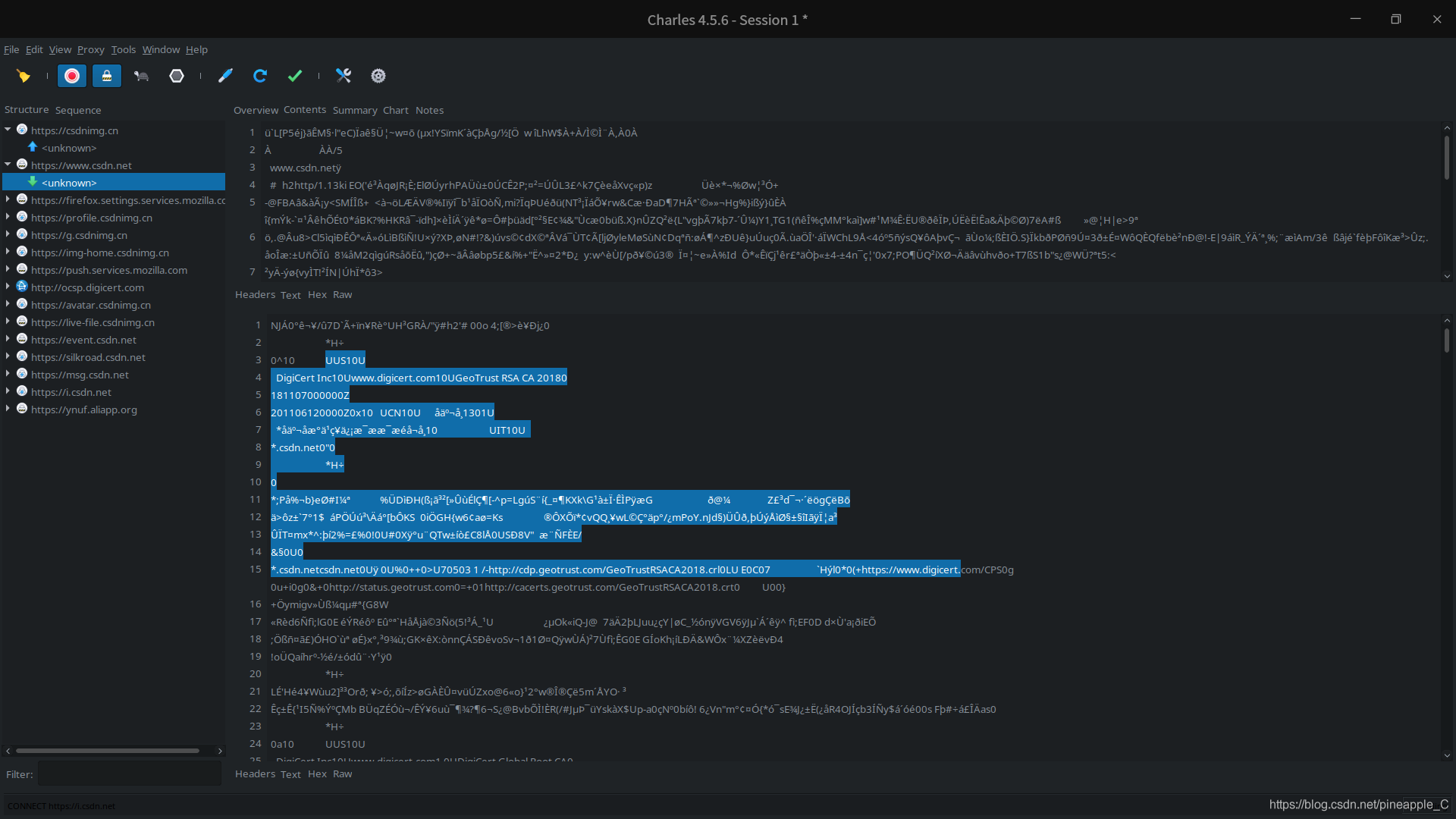Open the Proxy menu
The image size is (1456, 819).
(90, 50)
